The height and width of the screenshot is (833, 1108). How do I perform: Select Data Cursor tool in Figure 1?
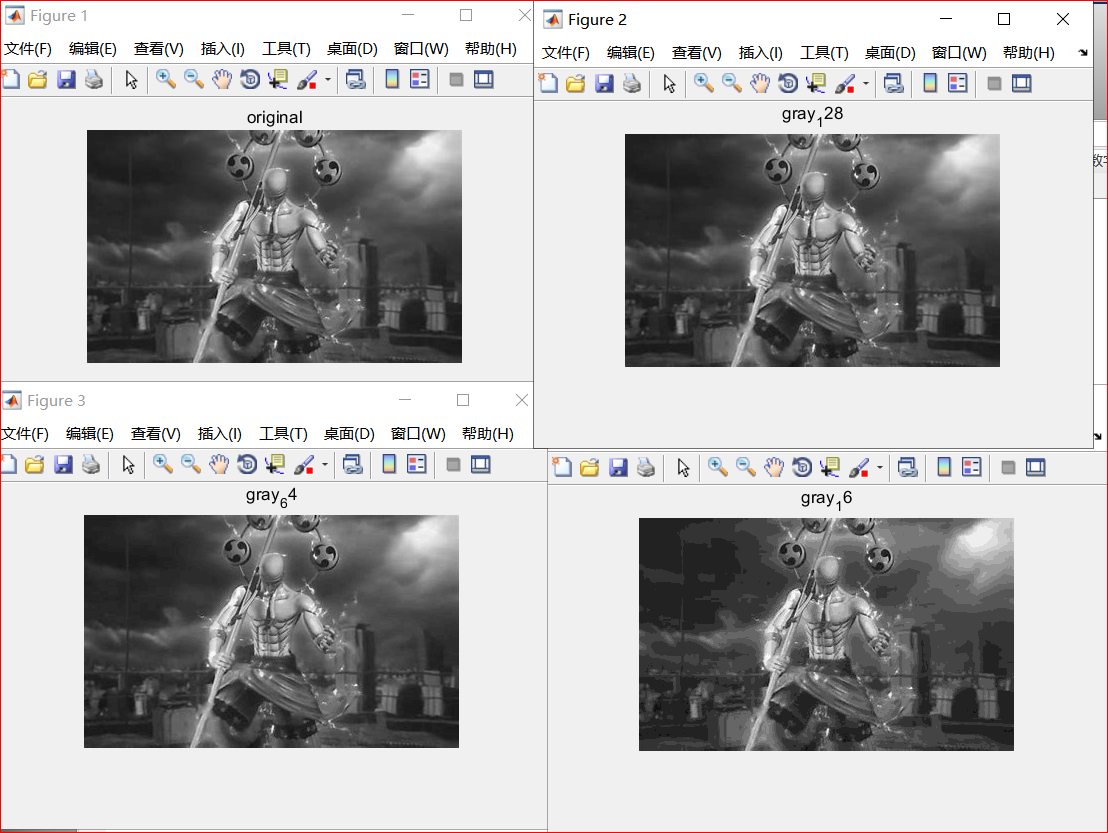coord(278,80)
